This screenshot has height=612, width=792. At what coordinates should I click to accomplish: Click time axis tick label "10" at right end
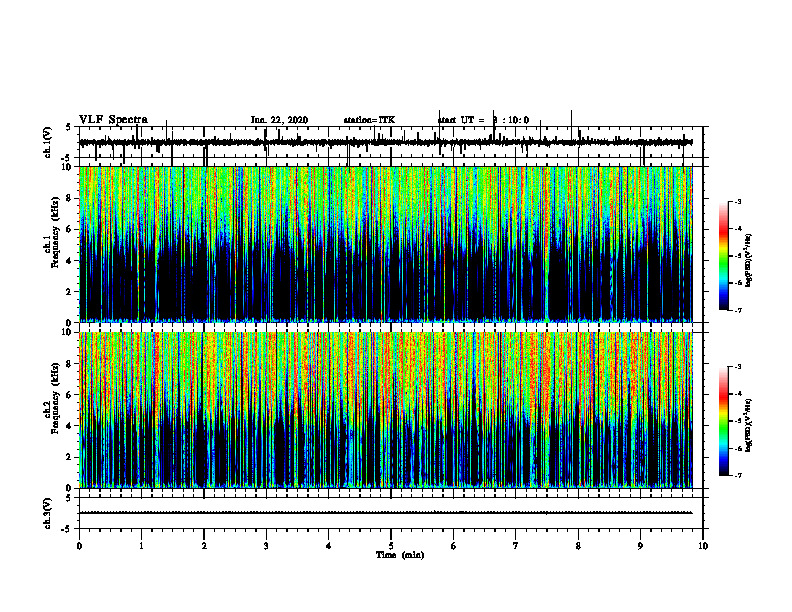click(703, 546)
